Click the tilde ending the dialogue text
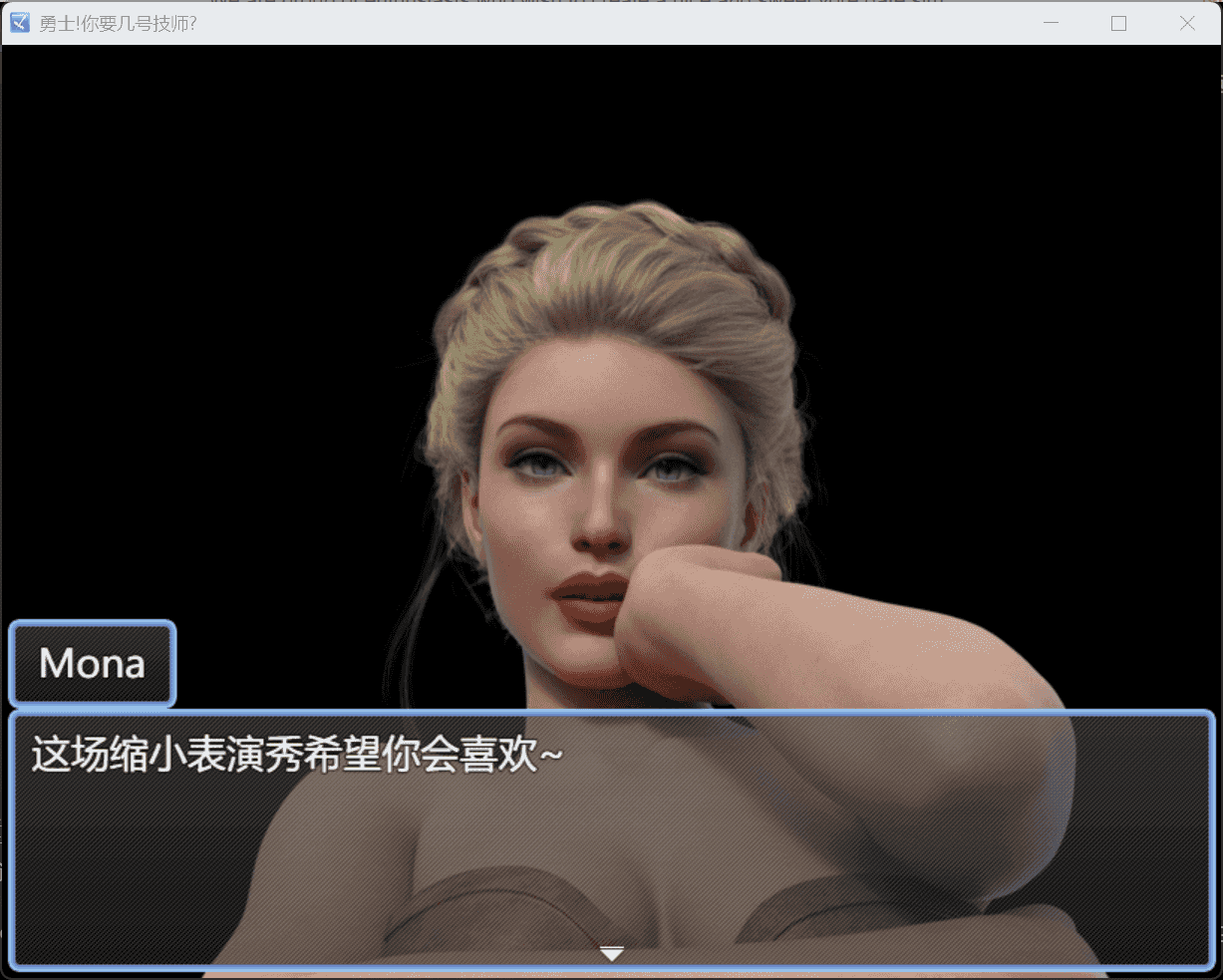The image size is (1223, 980). 551,756
